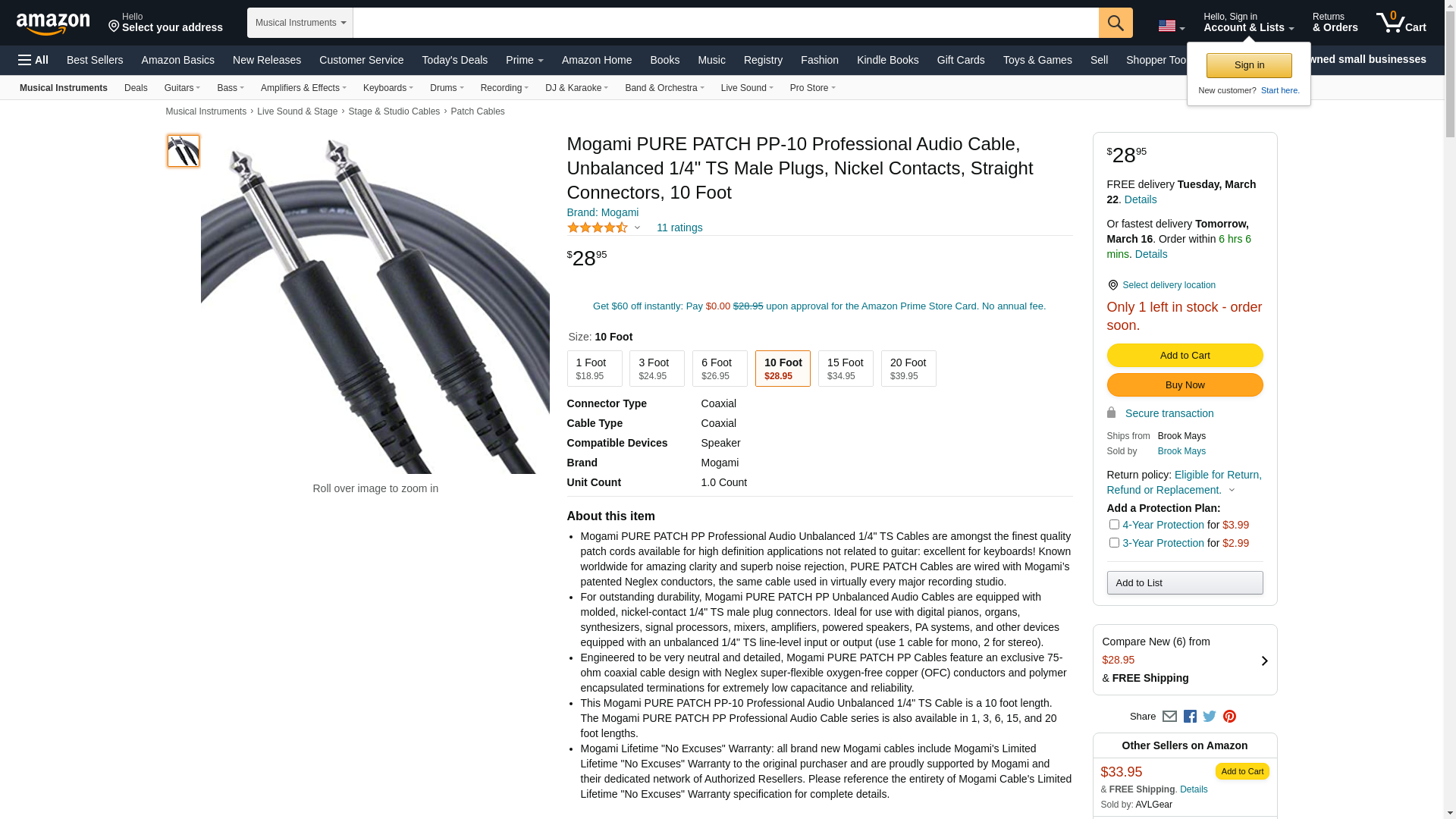Open the shopping cart icon
This screenshot has width=1456, height=819.
(x=1401, y=23)
